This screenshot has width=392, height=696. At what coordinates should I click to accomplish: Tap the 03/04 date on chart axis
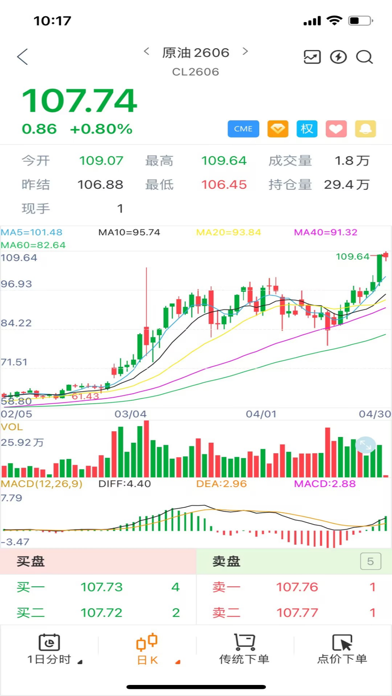click(130, 414)
